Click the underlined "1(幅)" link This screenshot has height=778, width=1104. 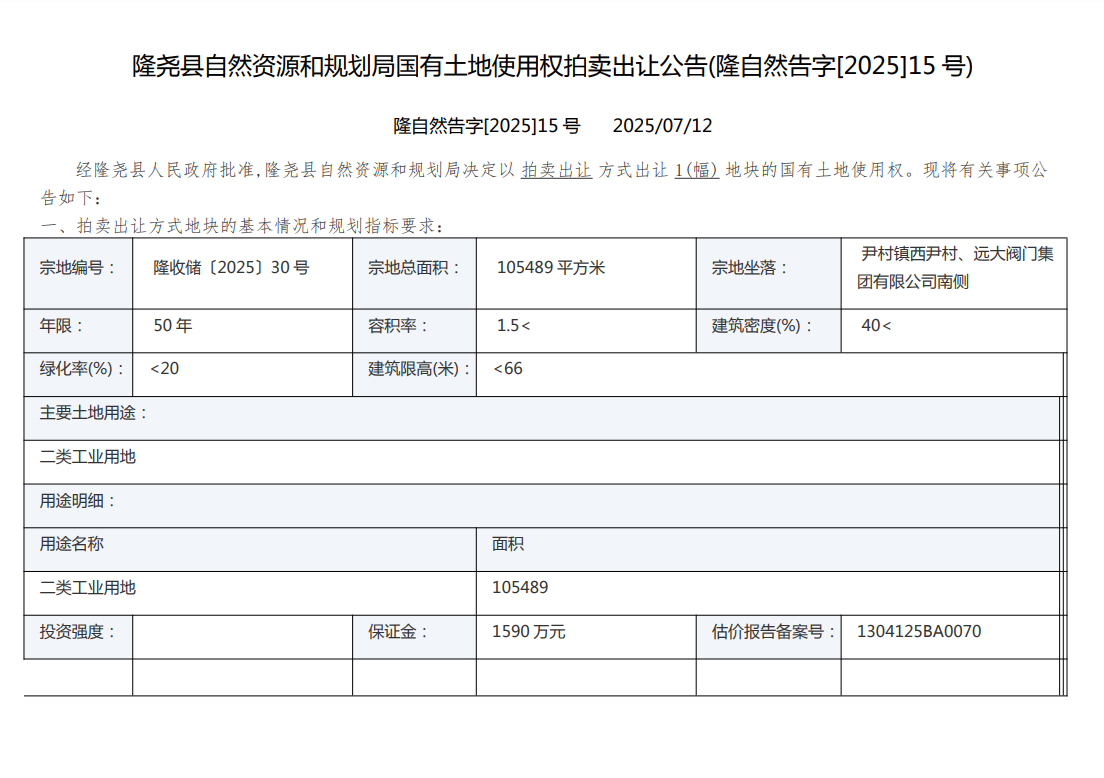click(696, 170)
